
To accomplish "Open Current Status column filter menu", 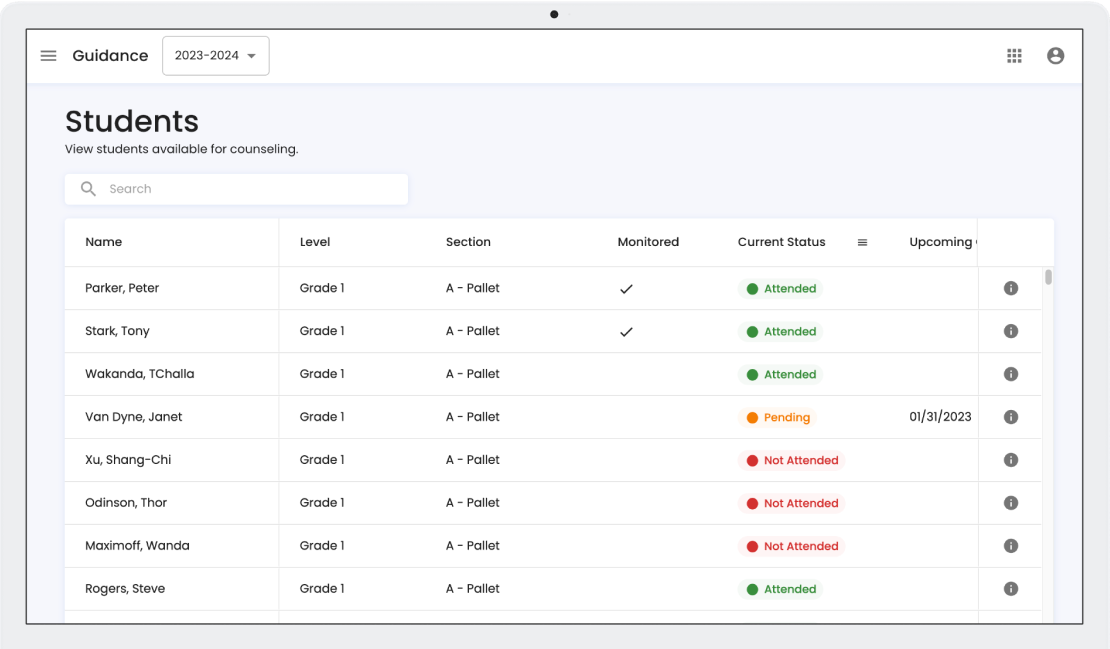I will [x=862, y=242].
